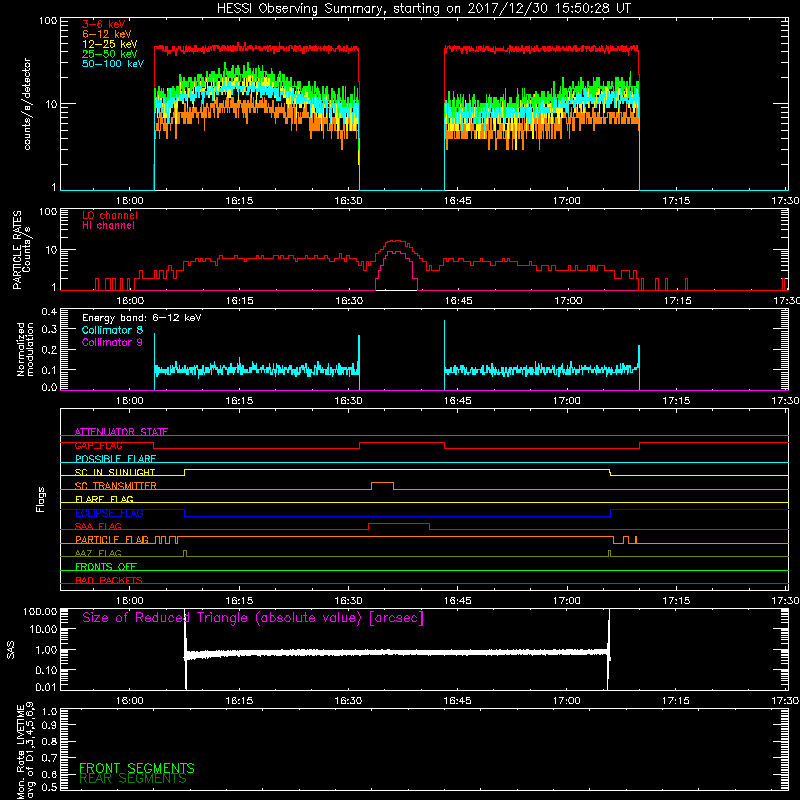800x800 pixels.
Task: Click the 'LO channel' legend label
Action: (110, 215)
